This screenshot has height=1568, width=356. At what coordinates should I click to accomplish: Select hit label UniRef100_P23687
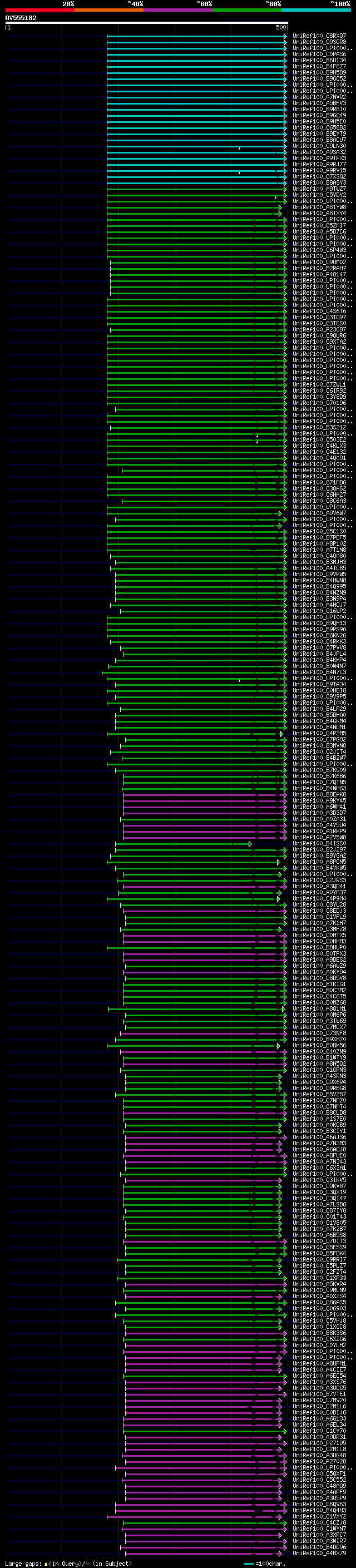[x=319, y=329]
